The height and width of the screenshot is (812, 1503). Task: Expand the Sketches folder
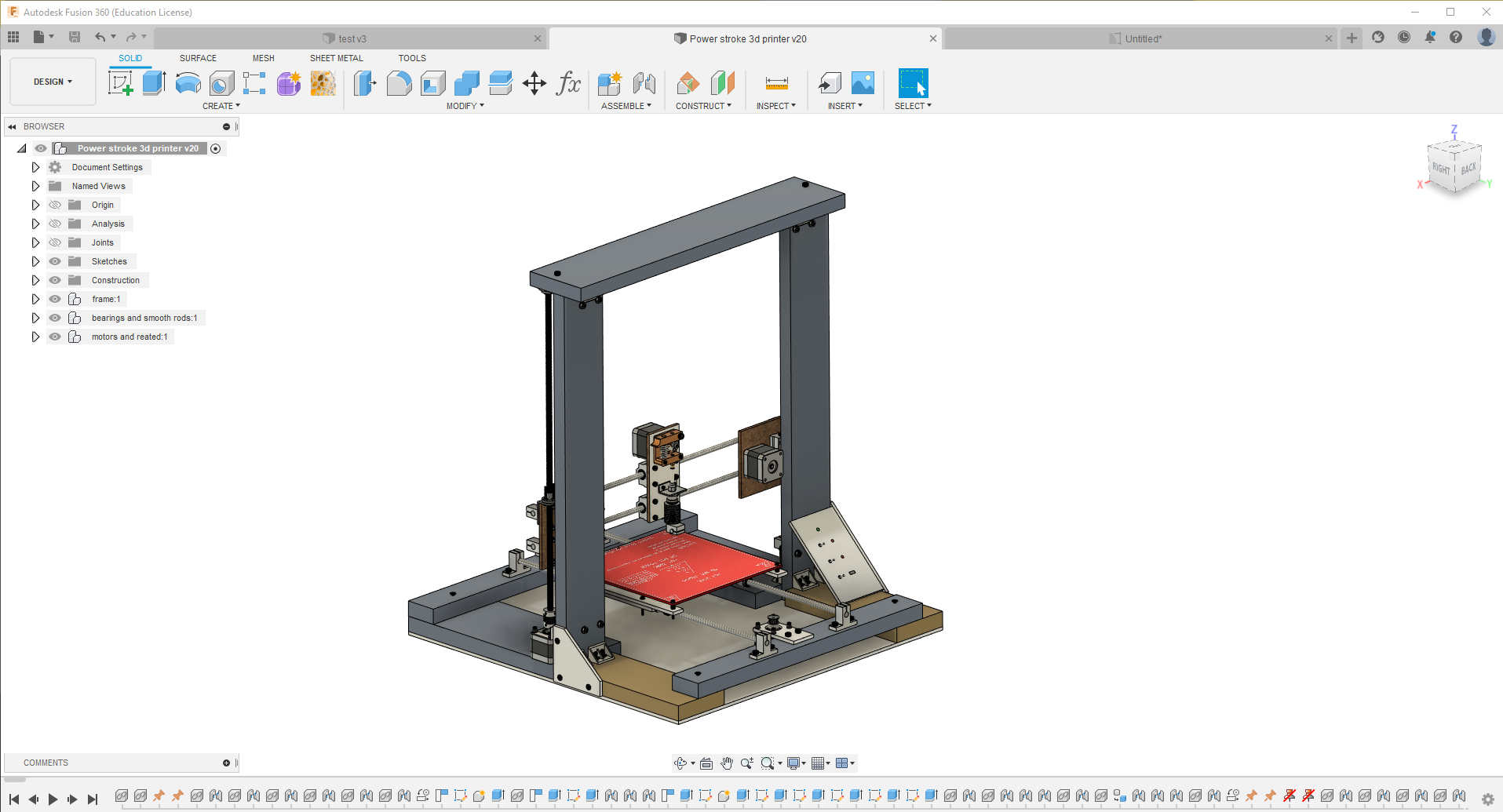click(x=35, y=261)
